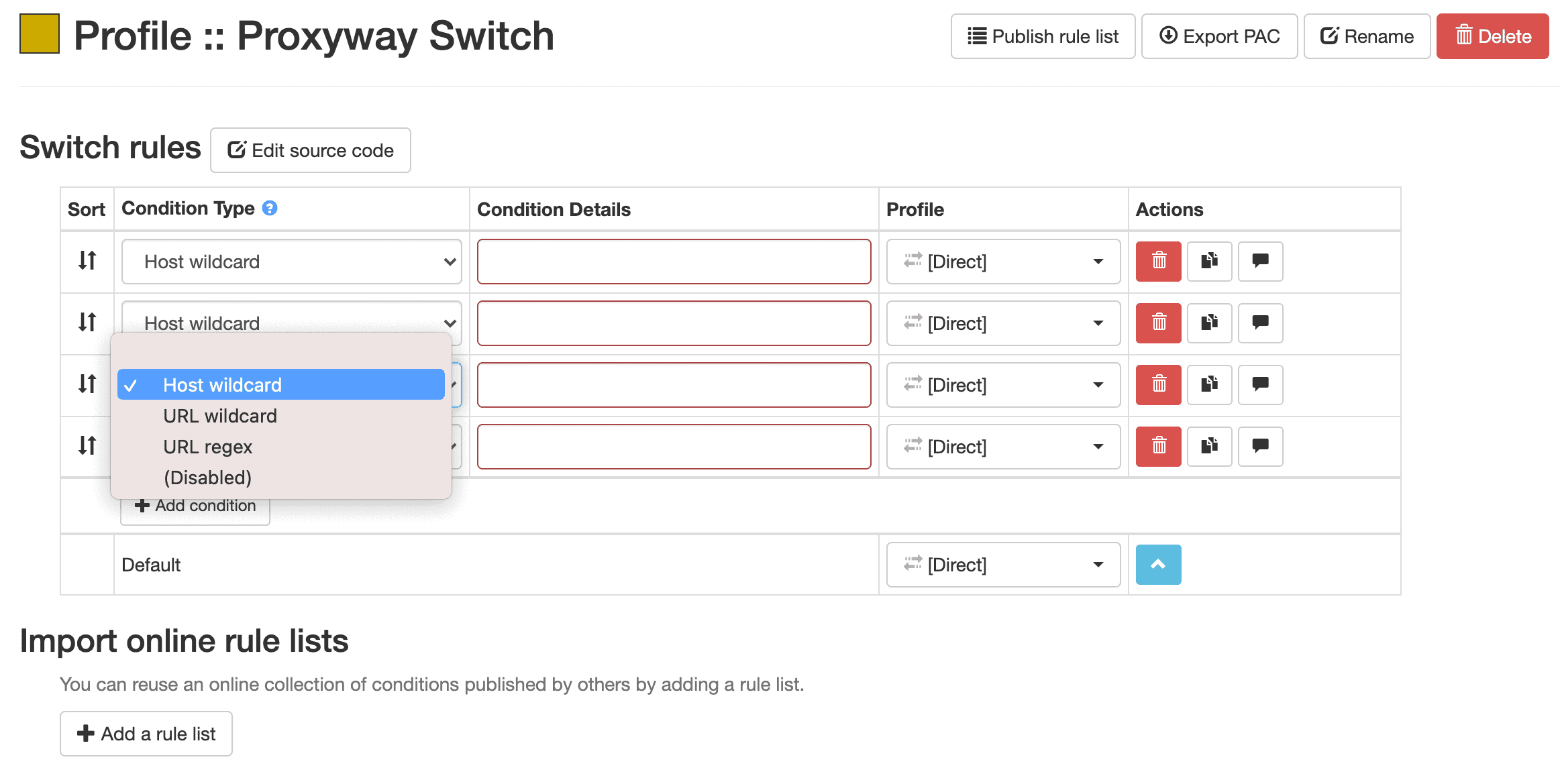
Task: Open Edit source code
Action: [311, 150]
